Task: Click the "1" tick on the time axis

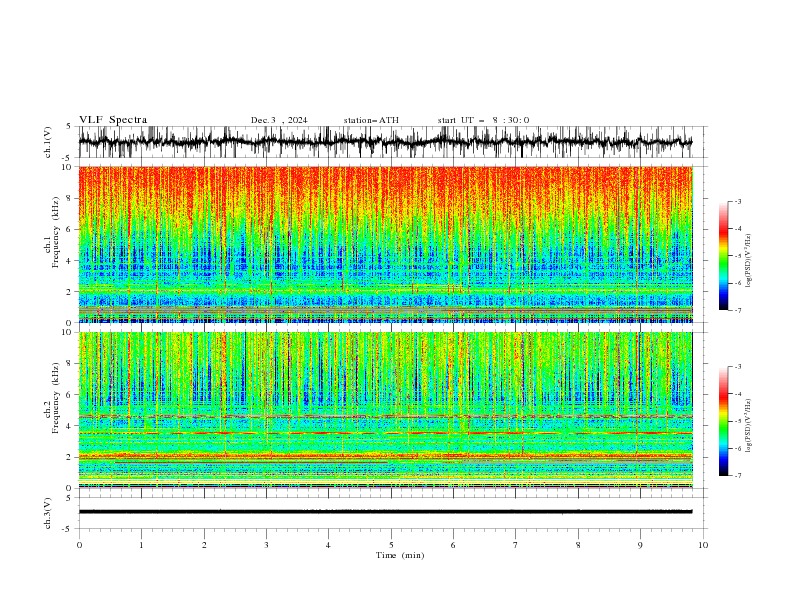Action: [x=141, y=545]
